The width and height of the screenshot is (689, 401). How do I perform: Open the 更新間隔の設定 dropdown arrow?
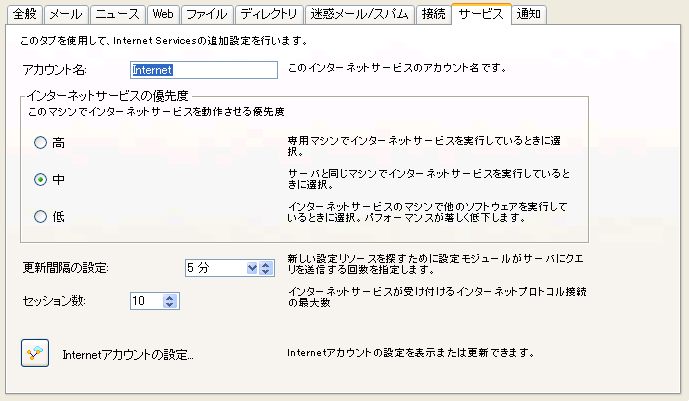pos(252,268)
